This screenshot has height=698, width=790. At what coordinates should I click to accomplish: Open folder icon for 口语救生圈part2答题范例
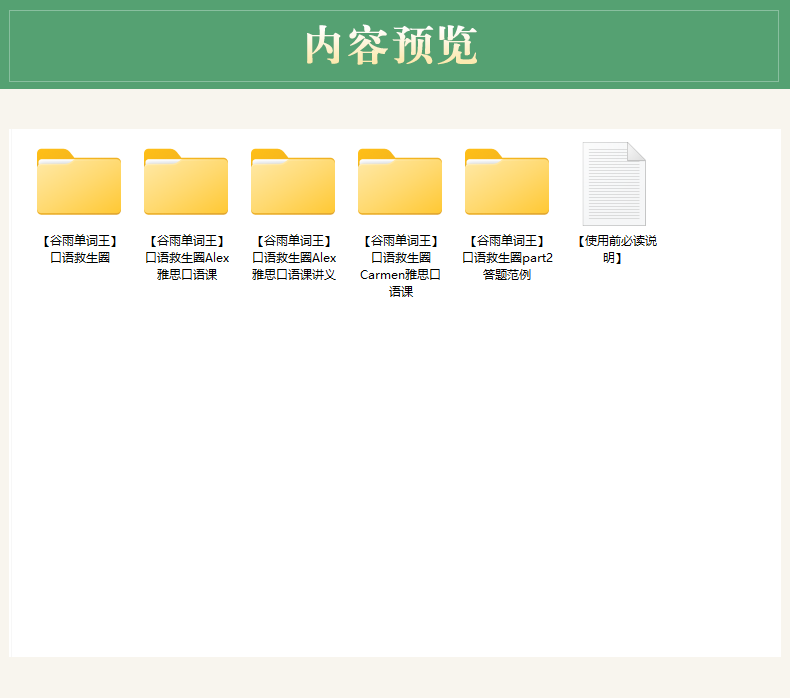[x=507, y=182]
